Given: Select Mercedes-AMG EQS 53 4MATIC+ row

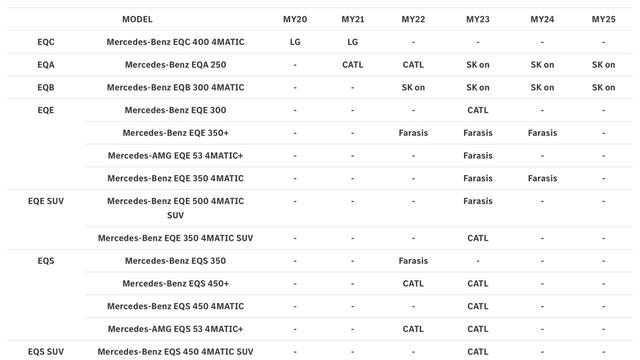Looking at the screenshot, I should pyautogui.click(x=359, y=329).
